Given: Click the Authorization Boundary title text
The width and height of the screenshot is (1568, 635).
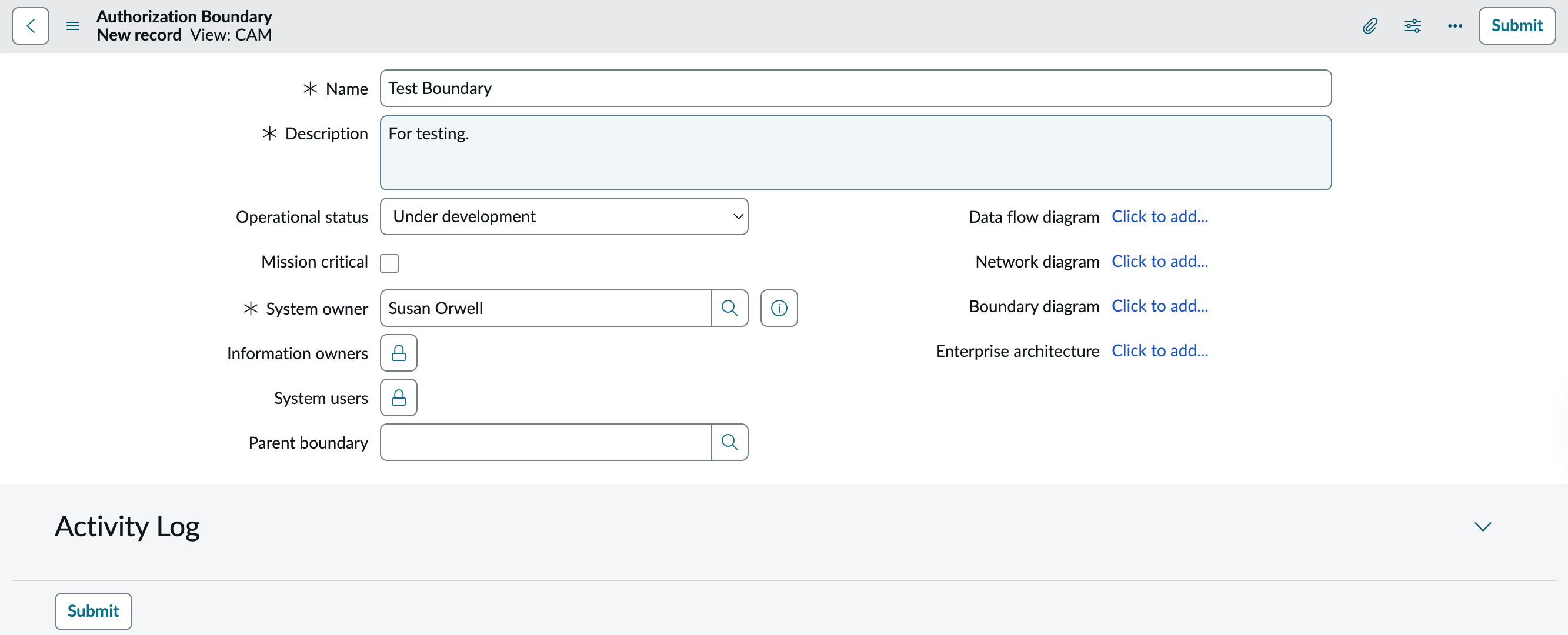Looking at the screenshot, I should point(184,16).
